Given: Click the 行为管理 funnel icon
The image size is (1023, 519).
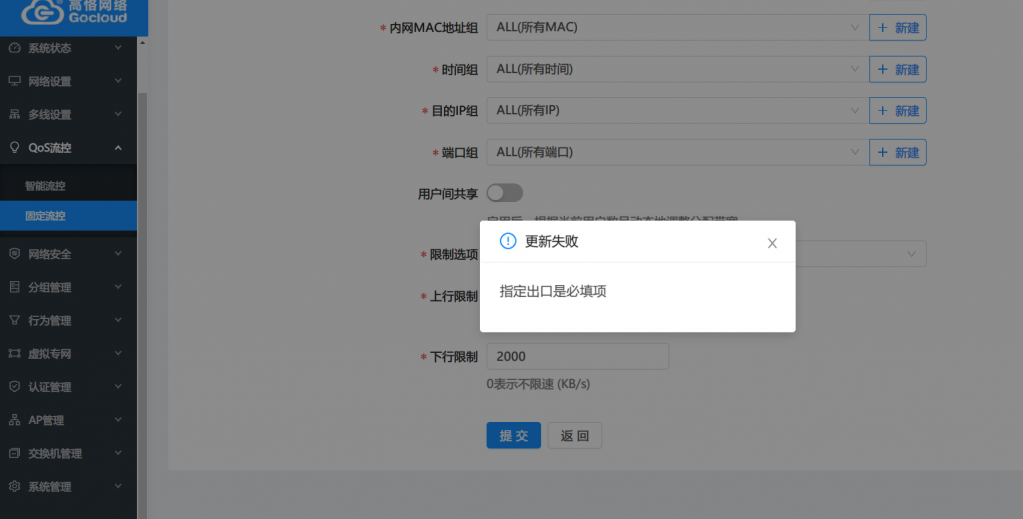Looking at the screenshot, I should coord(14,321).
